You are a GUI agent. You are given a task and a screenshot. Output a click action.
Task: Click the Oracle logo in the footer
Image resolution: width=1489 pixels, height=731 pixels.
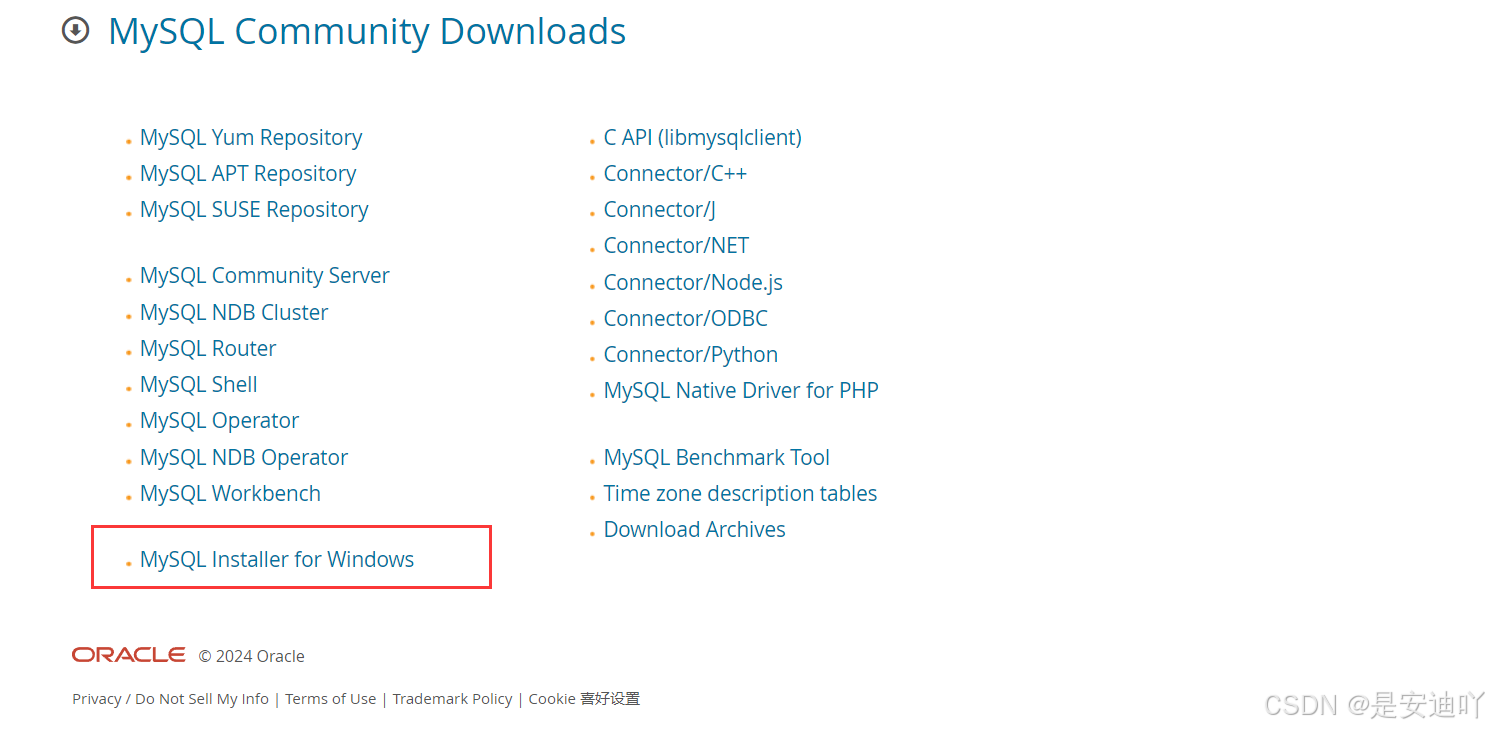point(128,655)
